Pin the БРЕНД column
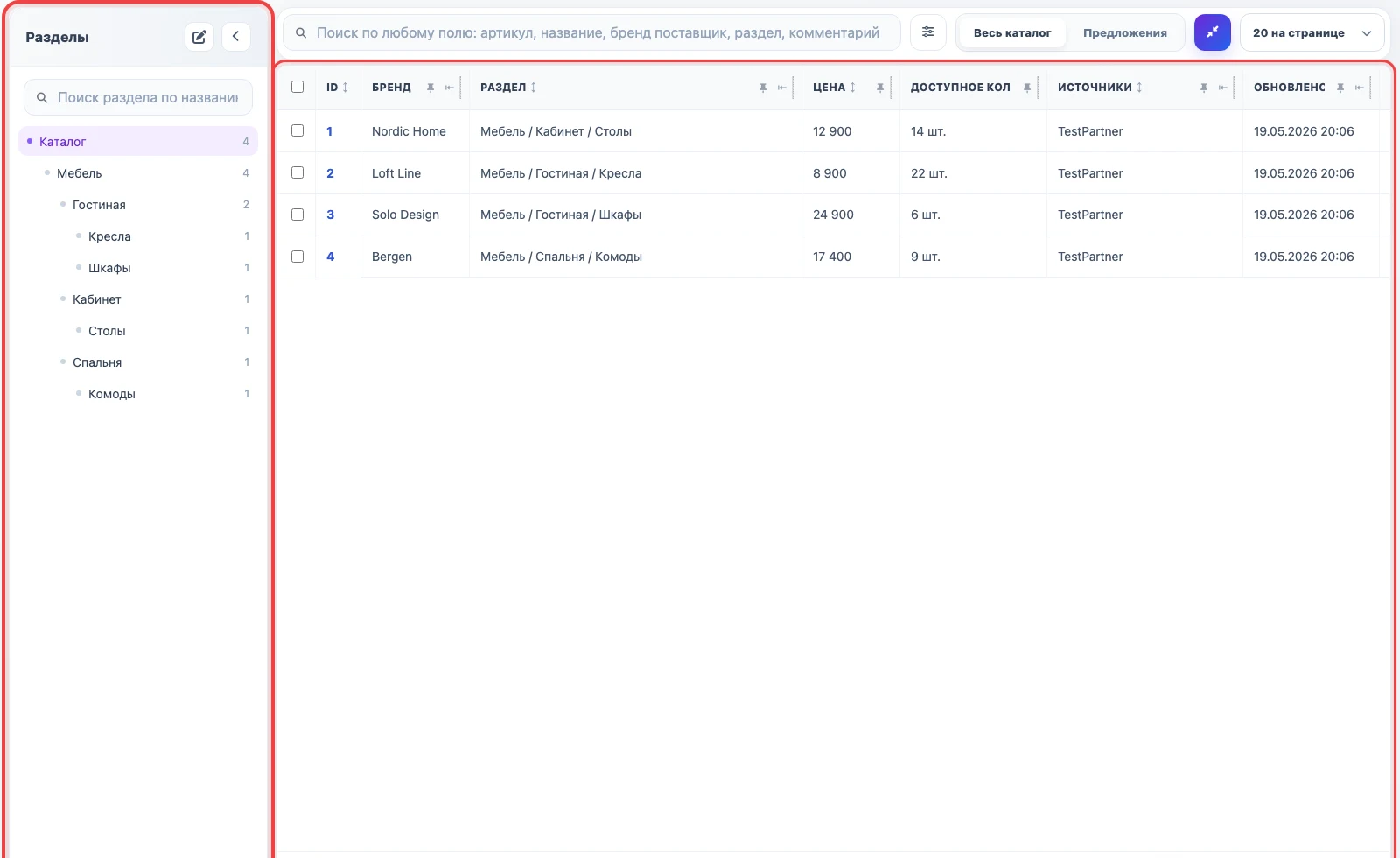Viewport: 1400px width, 858px height. point(430,88)
